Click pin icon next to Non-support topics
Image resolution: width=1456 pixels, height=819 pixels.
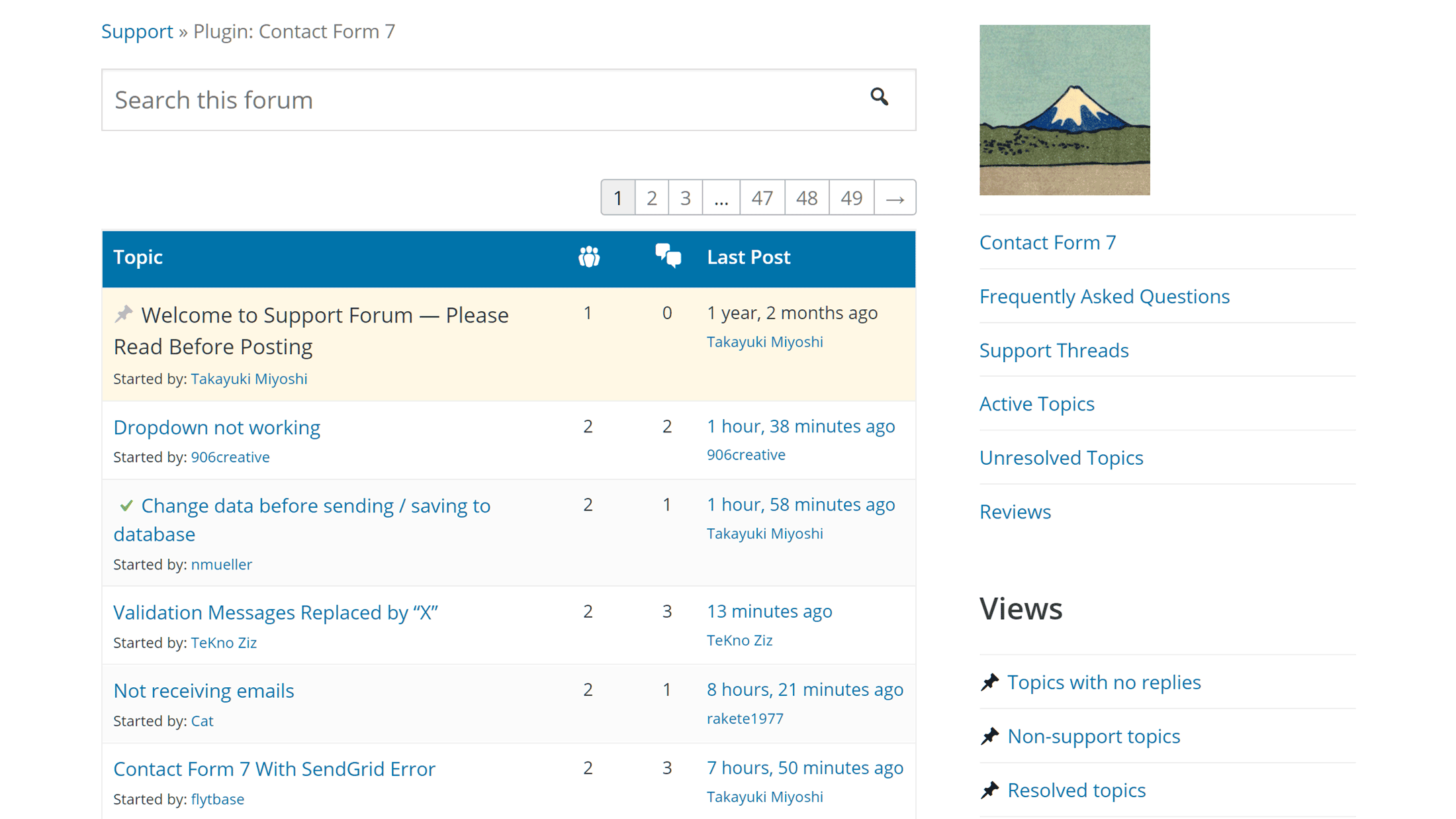tap(990, 736)
